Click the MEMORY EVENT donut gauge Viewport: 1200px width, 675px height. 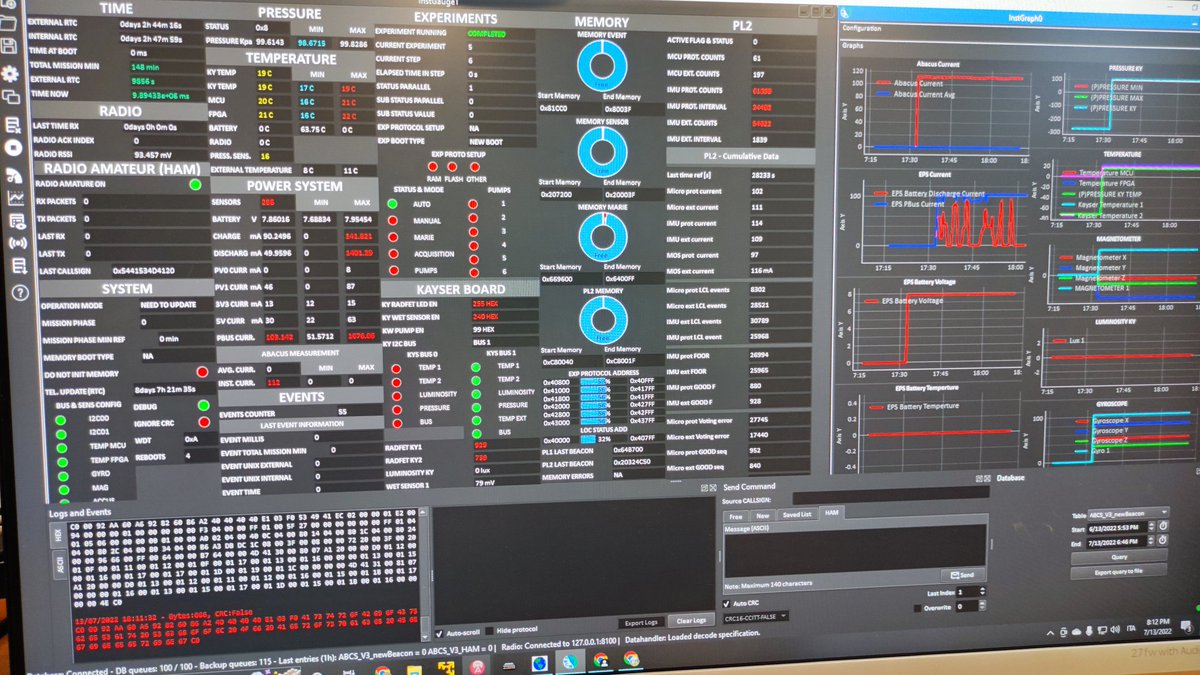600,66
